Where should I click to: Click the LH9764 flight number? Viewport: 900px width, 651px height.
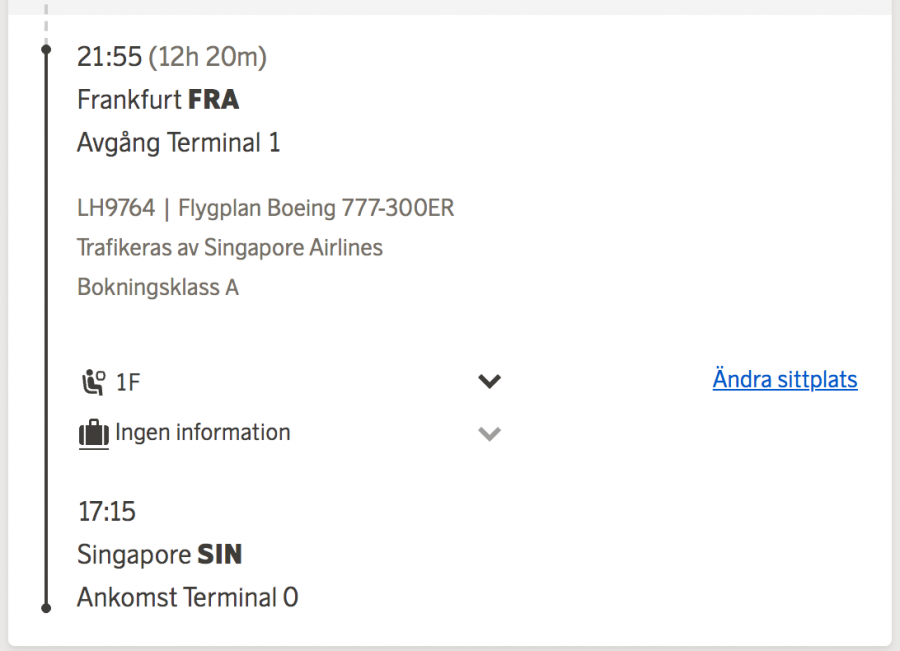(116, 208)
